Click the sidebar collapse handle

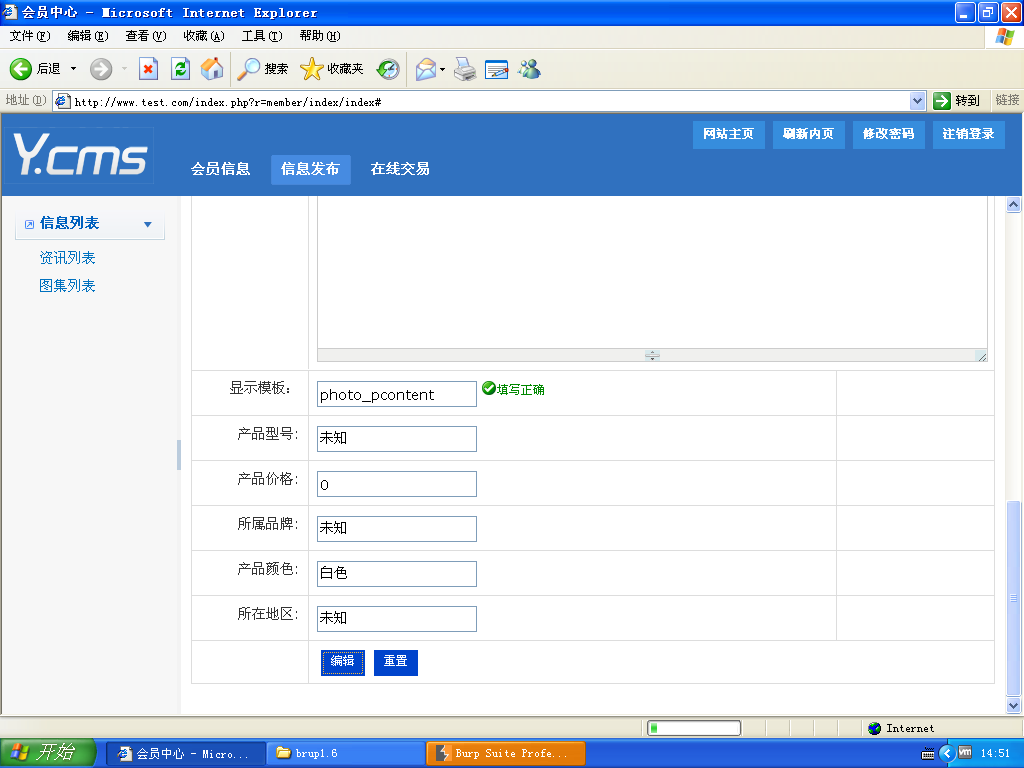[178, 455]
